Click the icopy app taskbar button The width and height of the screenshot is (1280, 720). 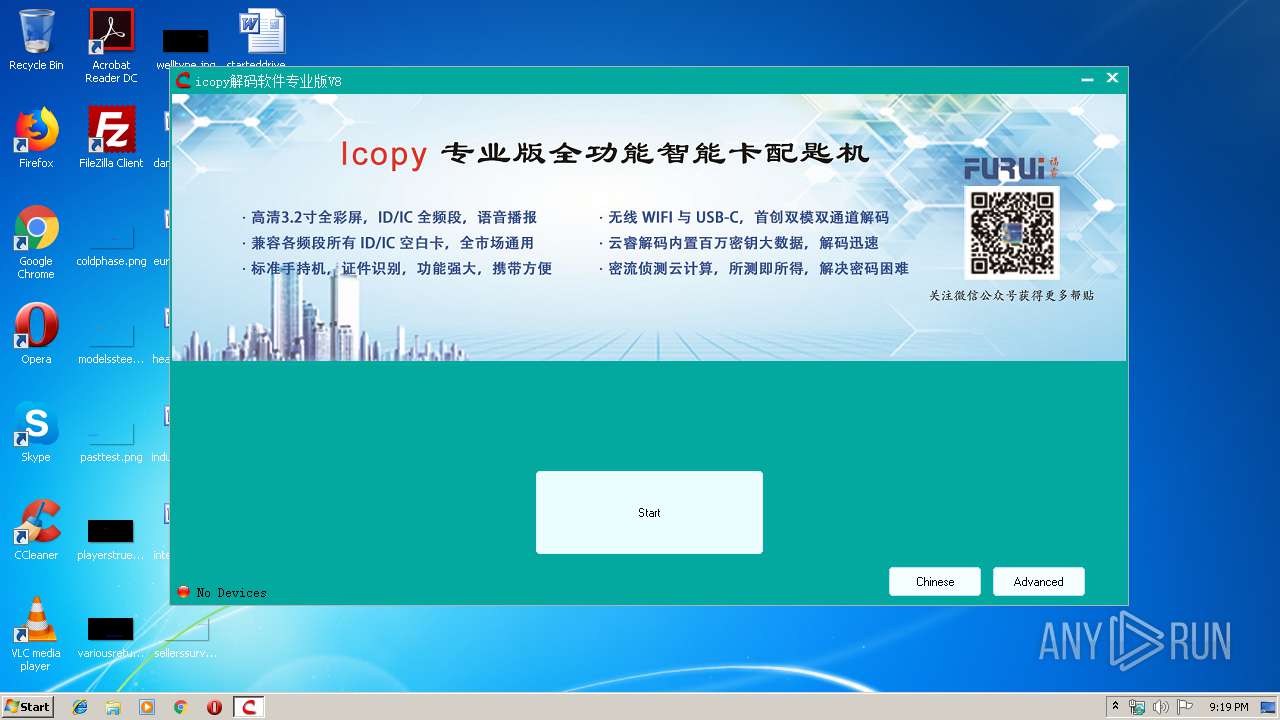point(249,707)
